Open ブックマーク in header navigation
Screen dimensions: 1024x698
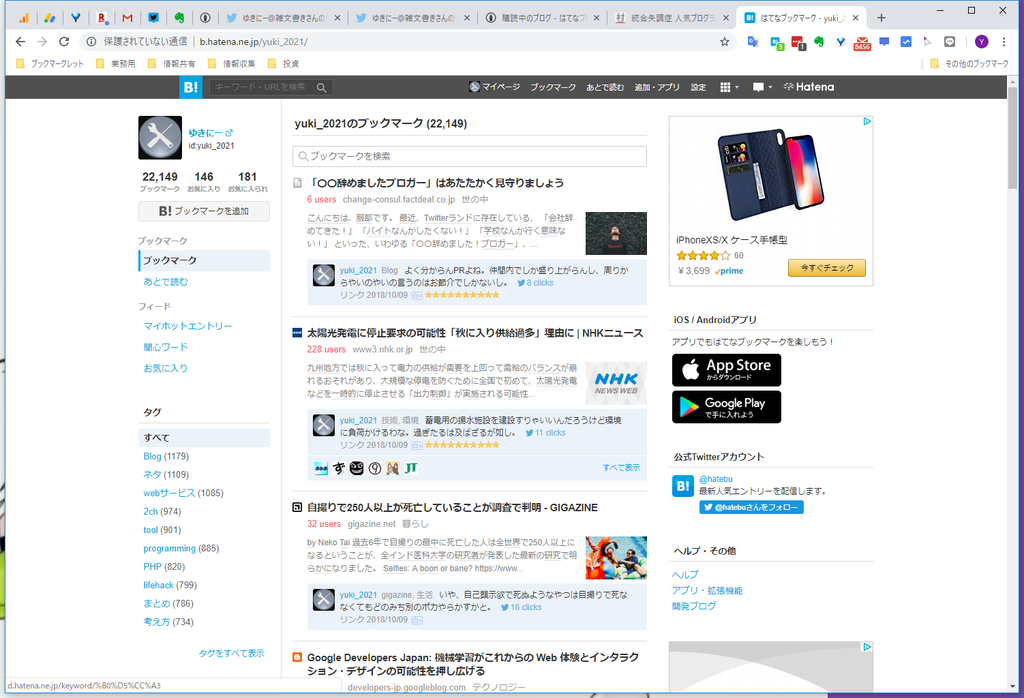point(552,87)
